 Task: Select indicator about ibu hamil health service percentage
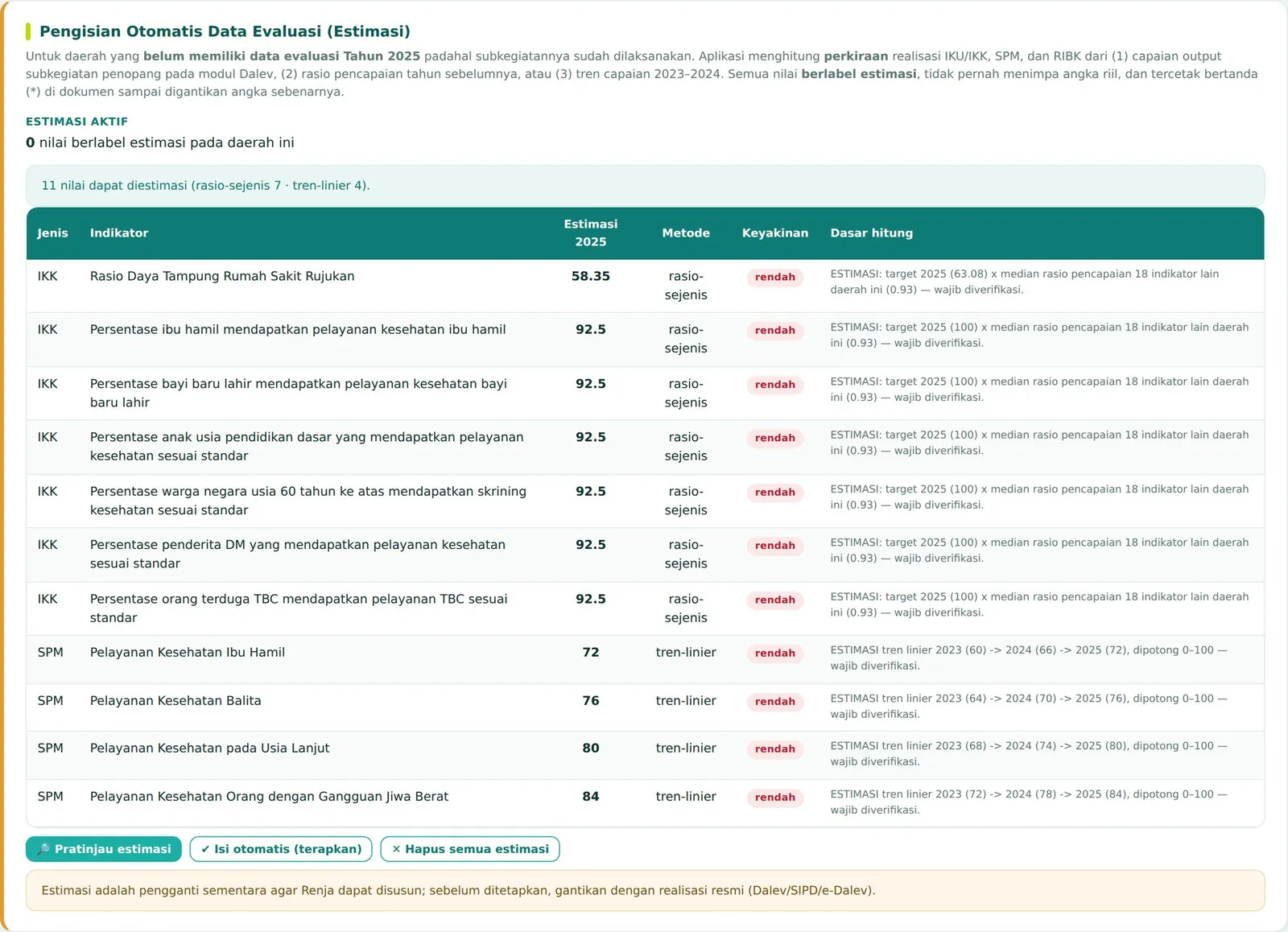click(x=298, y=329)
